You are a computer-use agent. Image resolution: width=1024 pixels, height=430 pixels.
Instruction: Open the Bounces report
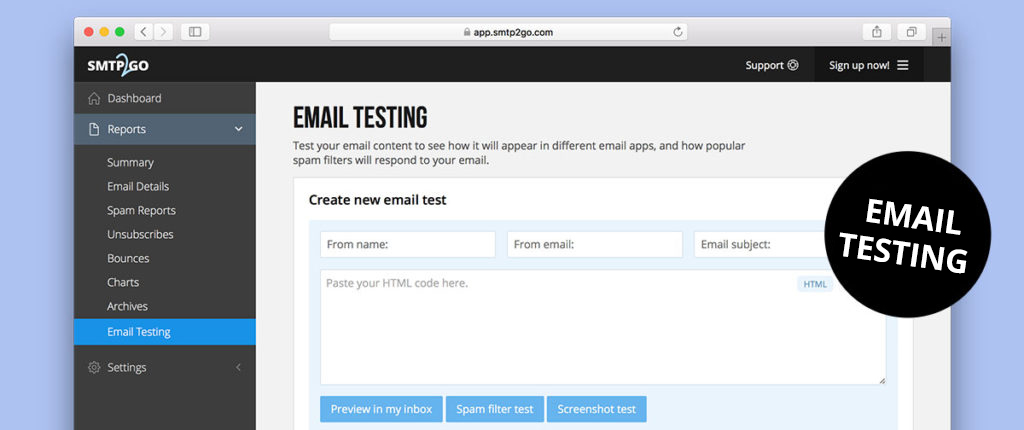click(128, 258)
